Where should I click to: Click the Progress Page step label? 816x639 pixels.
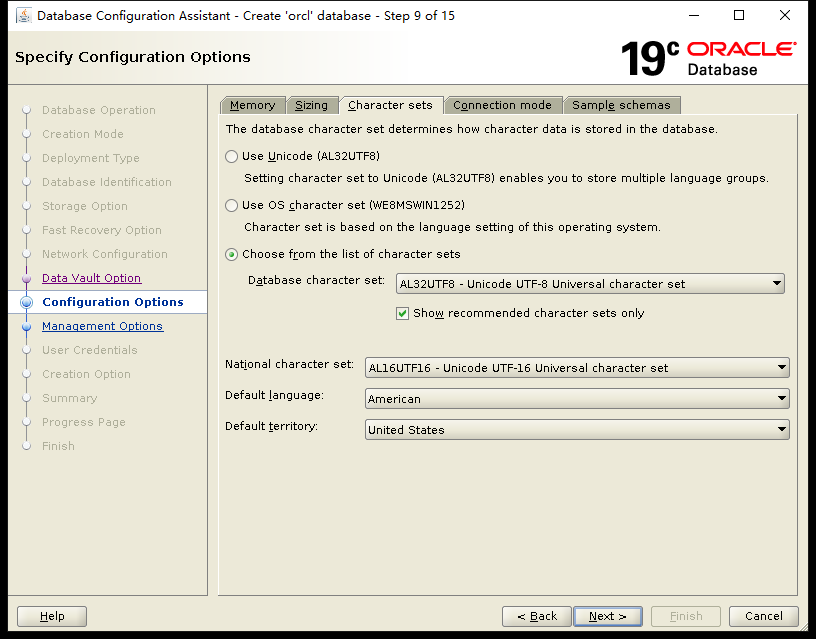click(84, 422)
